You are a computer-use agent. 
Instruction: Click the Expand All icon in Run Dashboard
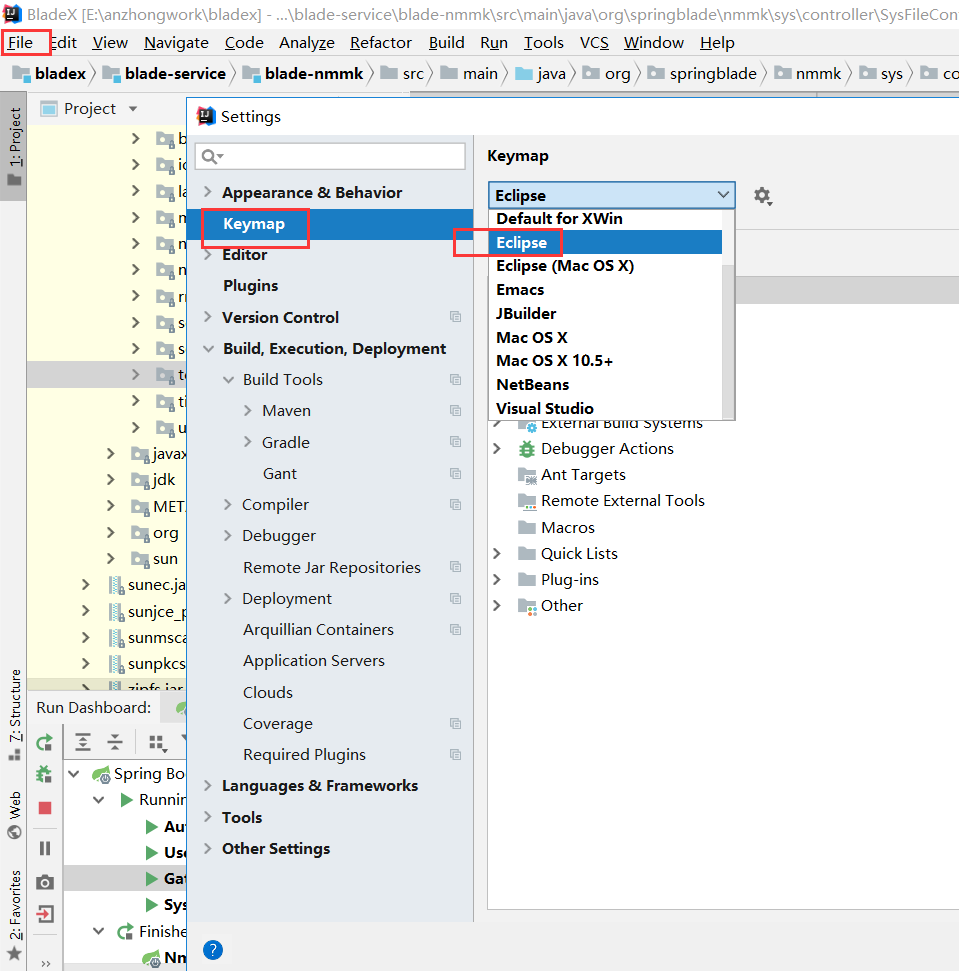pos(83,742)
